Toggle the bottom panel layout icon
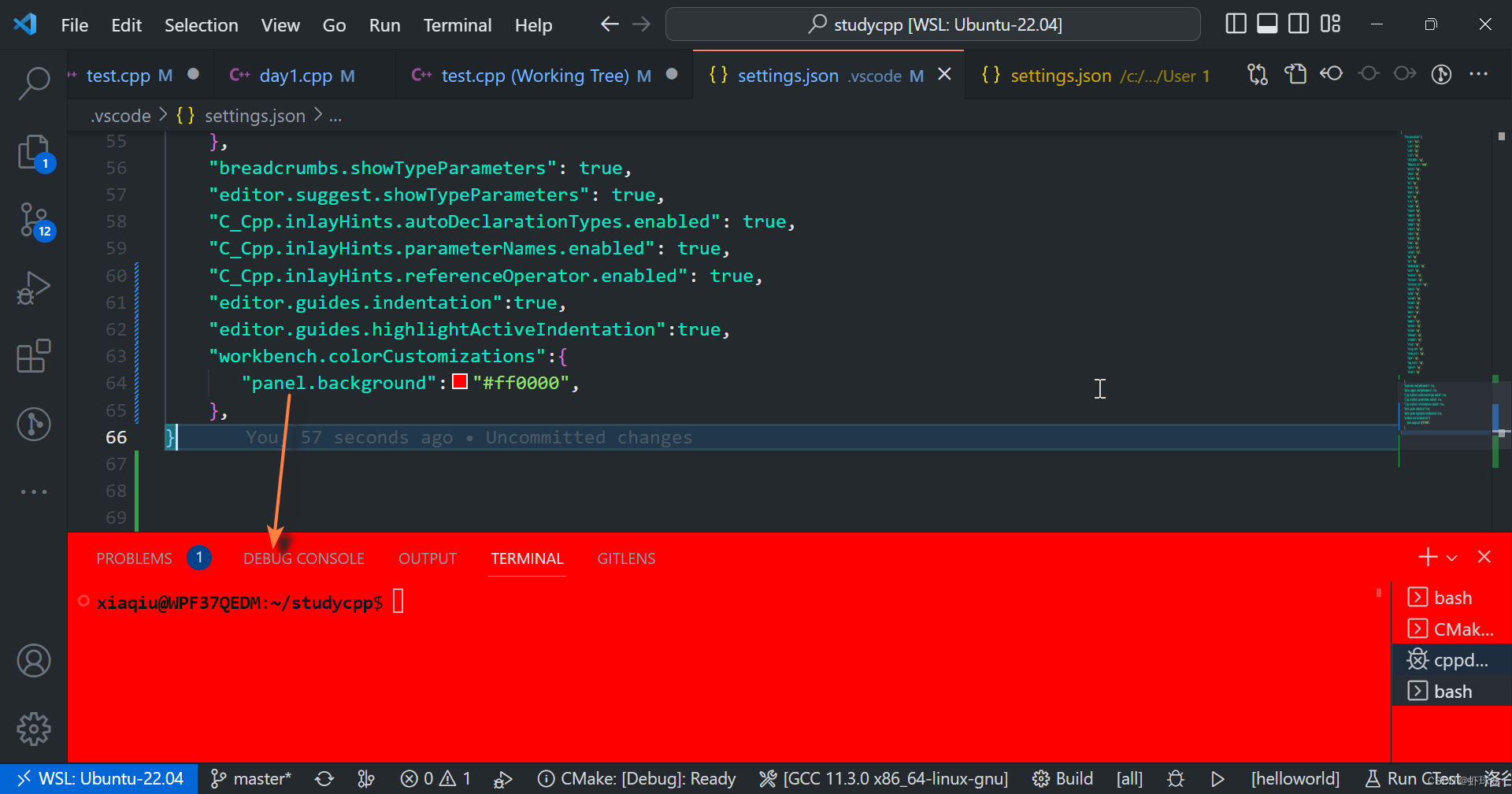Image resolution: width=1512 pixels, height=794 pixels. pos(1267,24)
